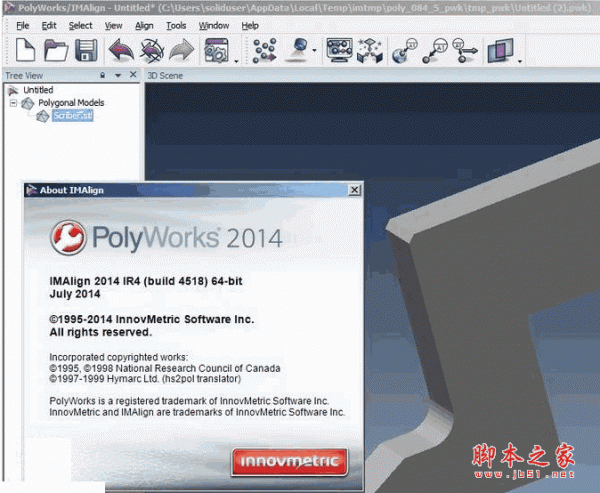This screenshot has height=493, width=600.
Task: Select the 3D Scene tab
Action: pos(165,75)
